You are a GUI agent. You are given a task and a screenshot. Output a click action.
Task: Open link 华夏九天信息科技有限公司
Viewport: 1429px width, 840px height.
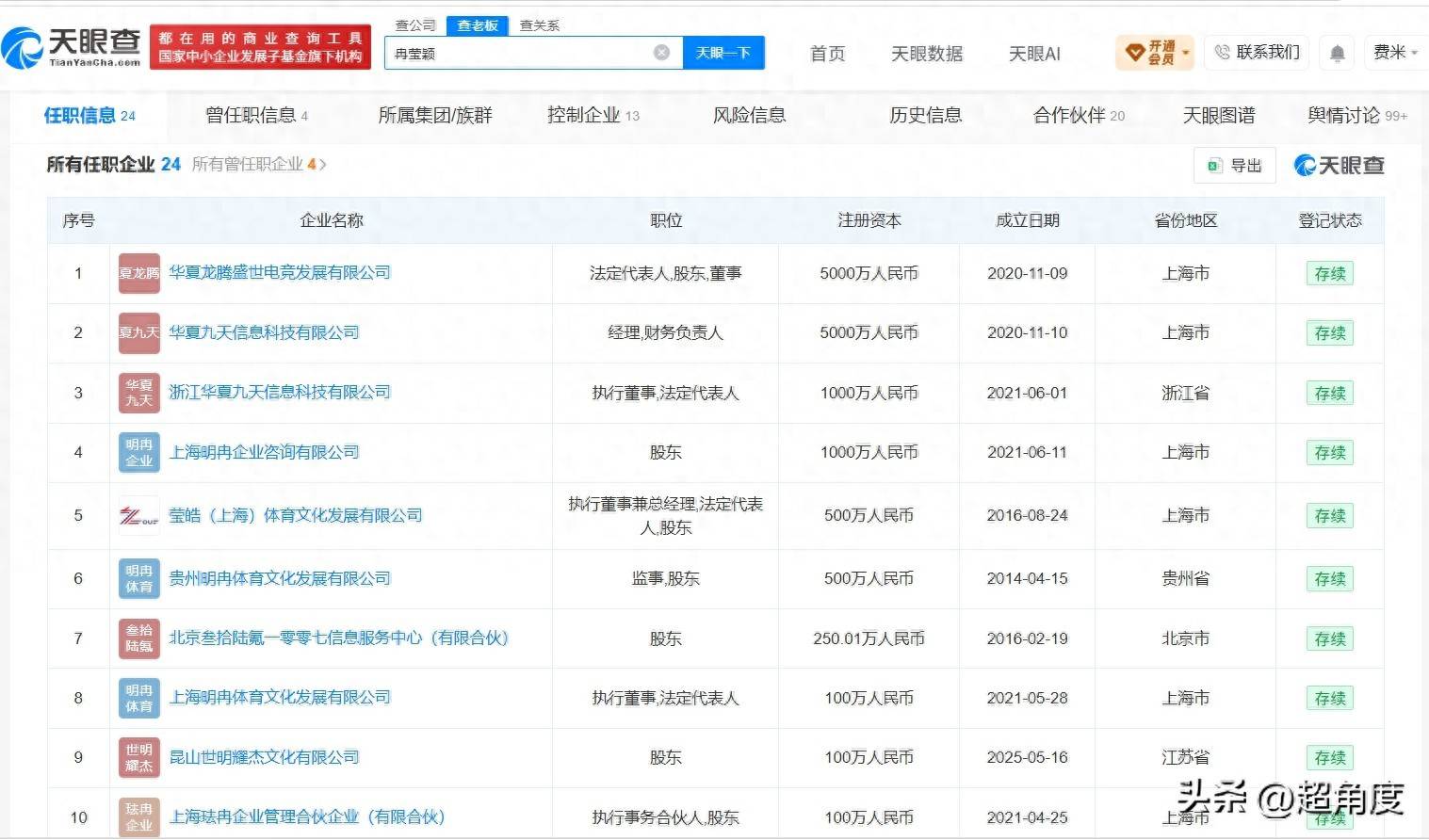pyautogui.click(x=264, y=332)
